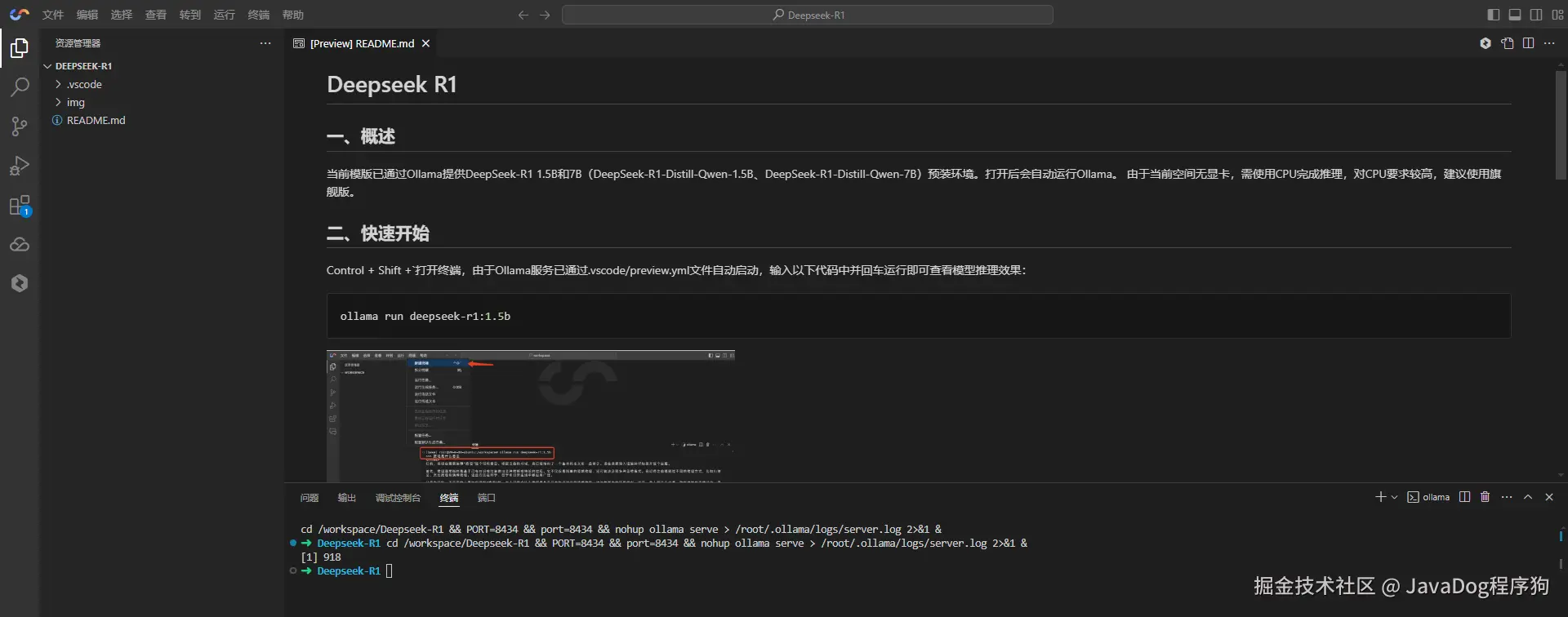
Task: Click the 一、概述 heading
Action: click(x=361, y=136)
